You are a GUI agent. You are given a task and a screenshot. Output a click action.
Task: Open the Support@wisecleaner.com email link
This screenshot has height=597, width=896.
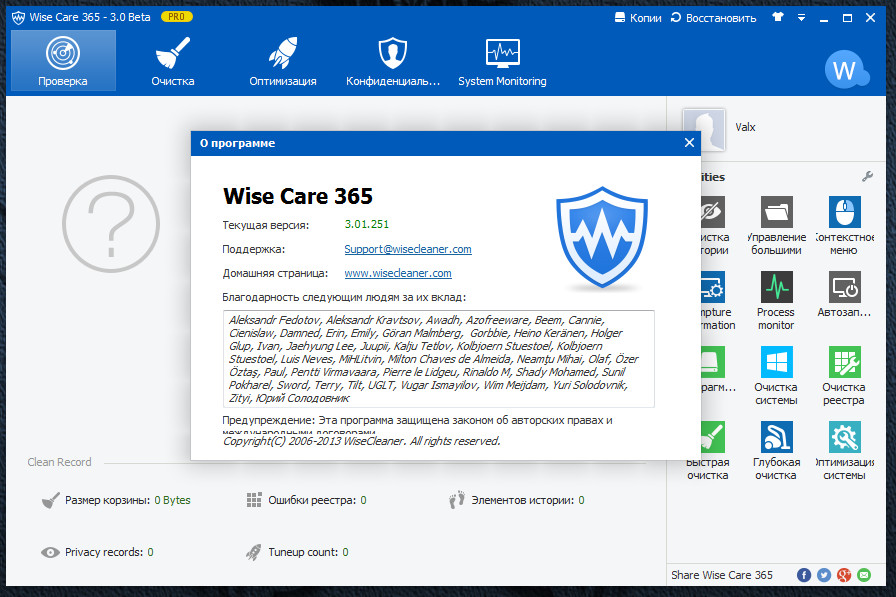(408, 249)
